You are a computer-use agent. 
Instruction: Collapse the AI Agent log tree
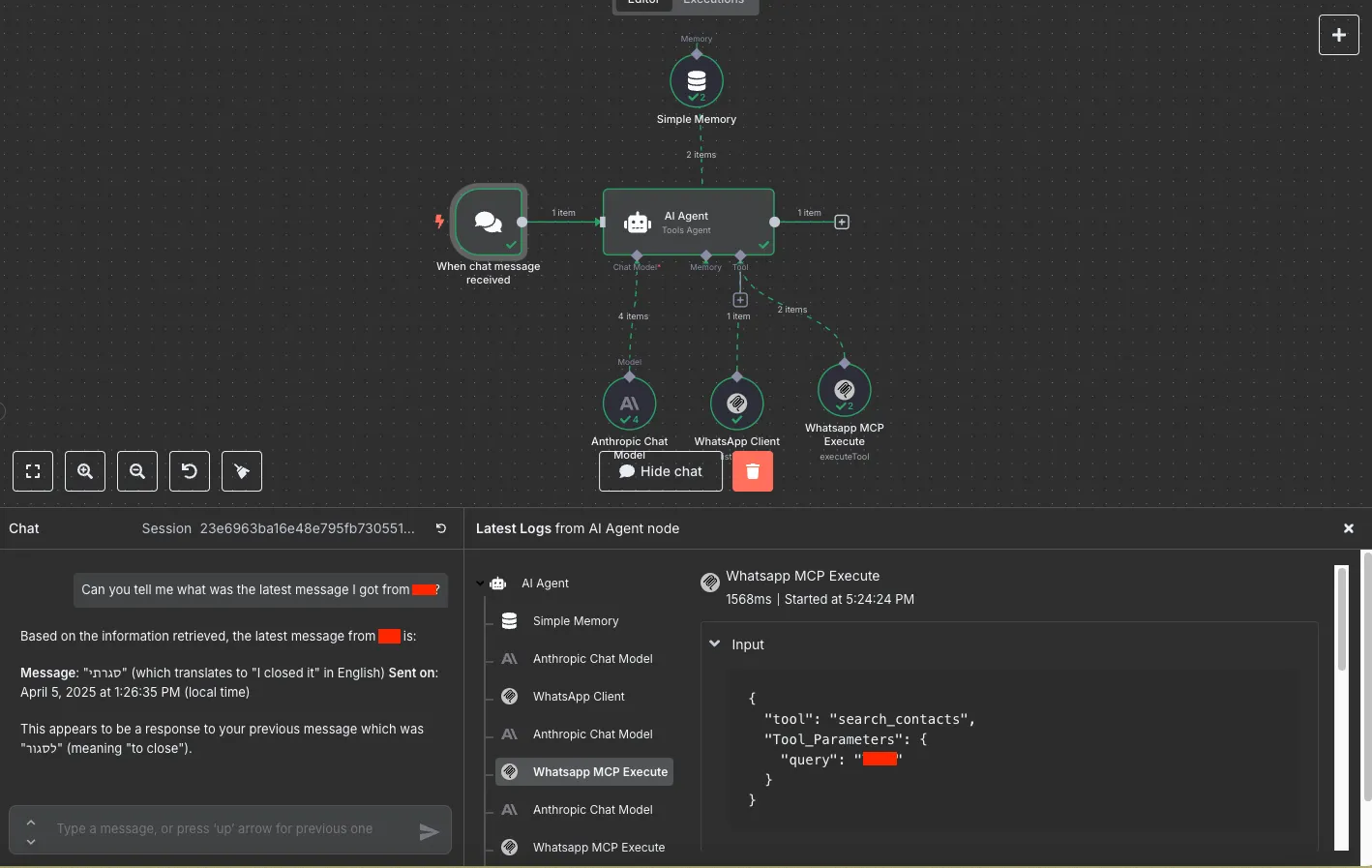click(x=480, y=584)
